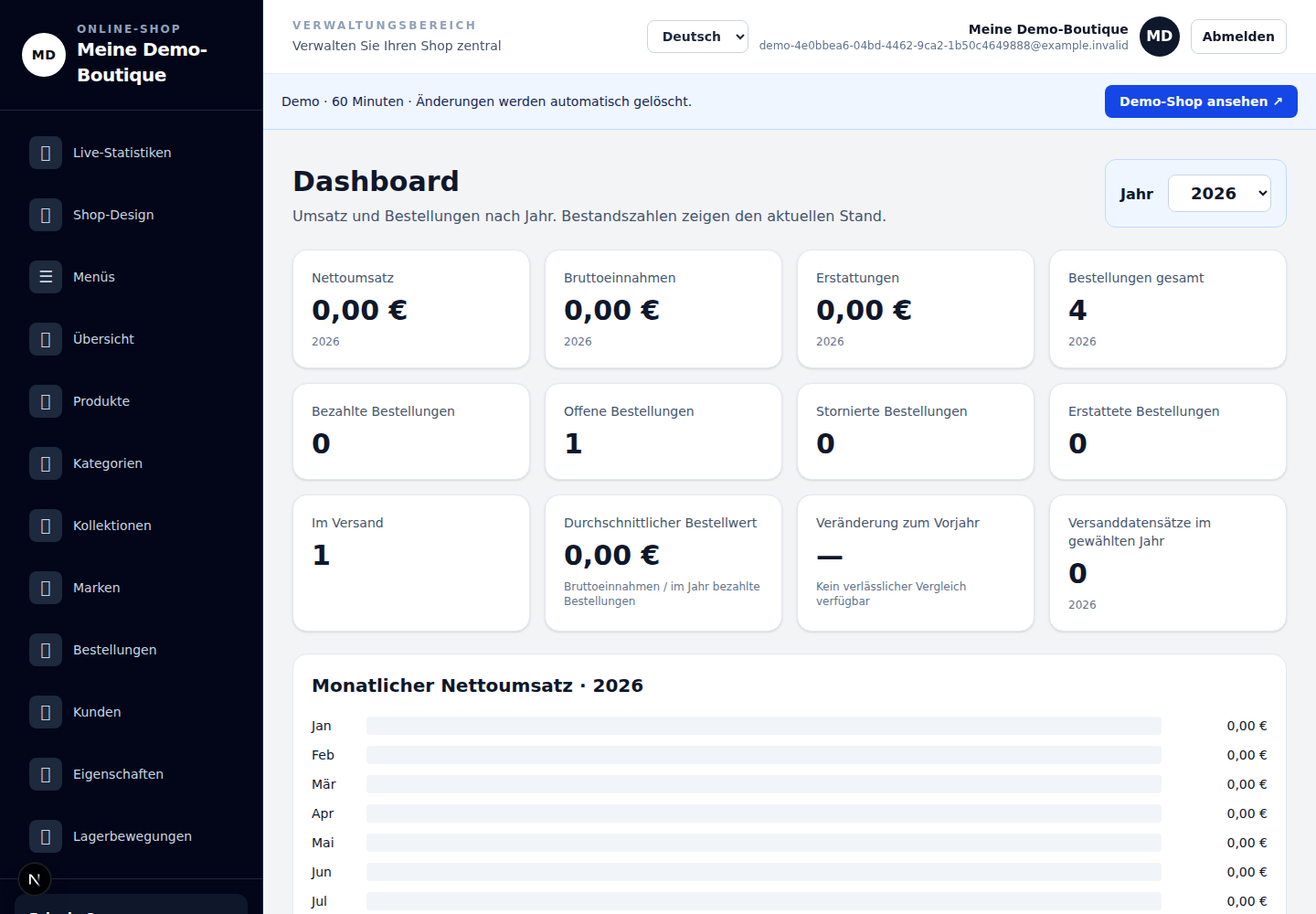Open Live-Statistiken in the sidebar

click(132, 153)
